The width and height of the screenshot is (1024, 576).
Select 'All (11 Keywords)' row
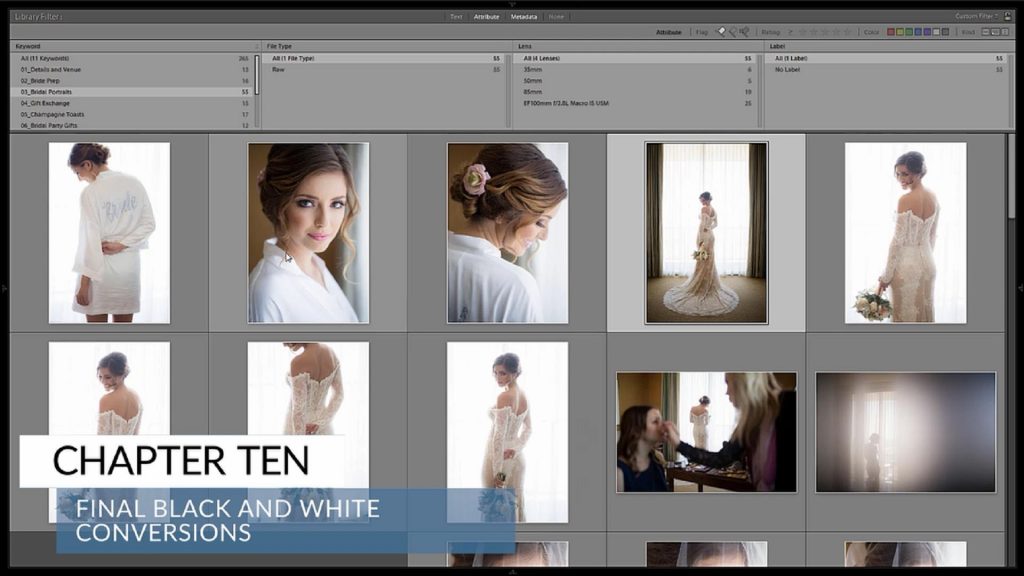(x=133, y=58)
